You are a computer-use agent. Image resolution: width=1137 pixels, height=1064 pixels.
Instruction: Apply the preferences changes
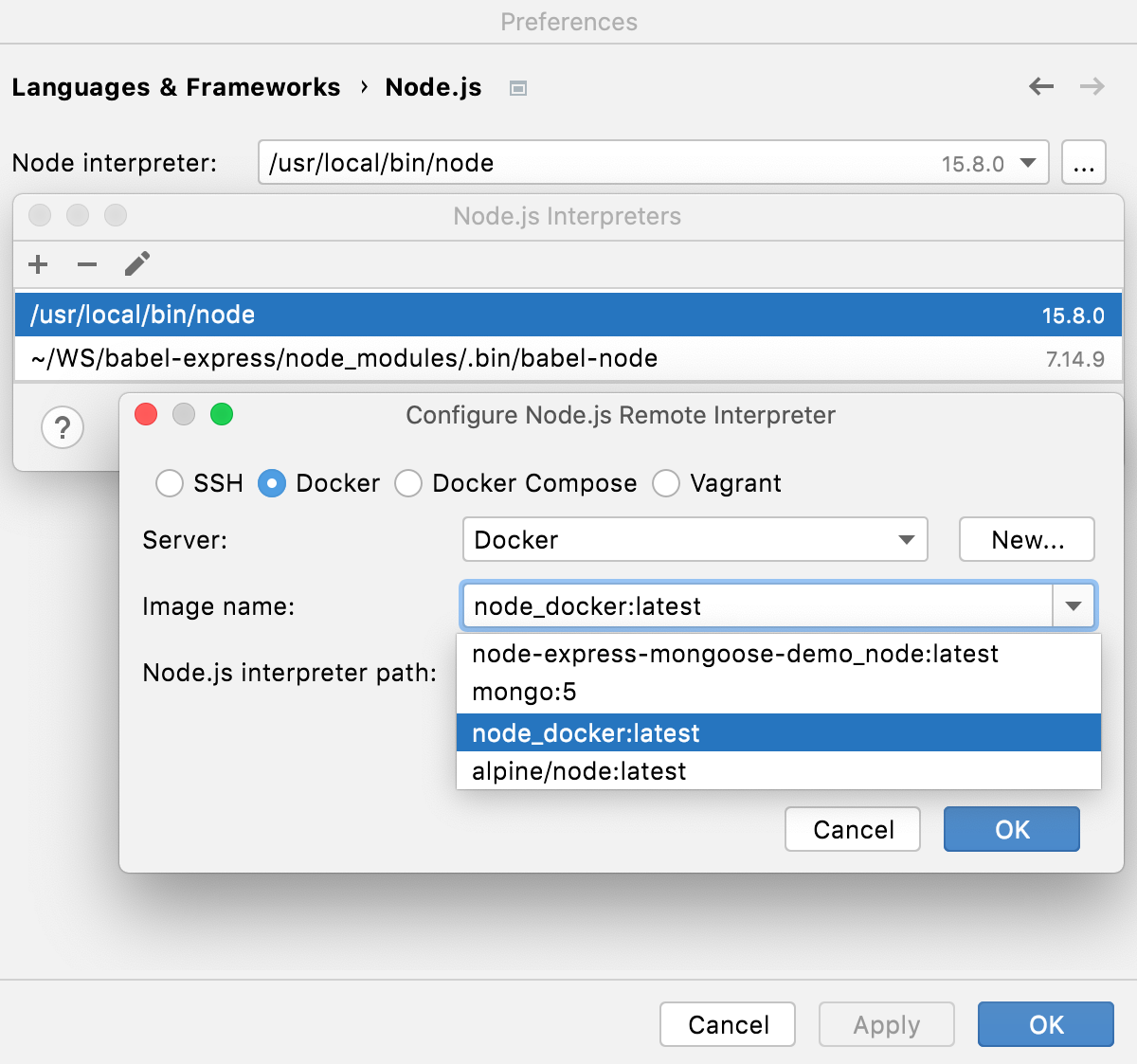click(886, 1024)
